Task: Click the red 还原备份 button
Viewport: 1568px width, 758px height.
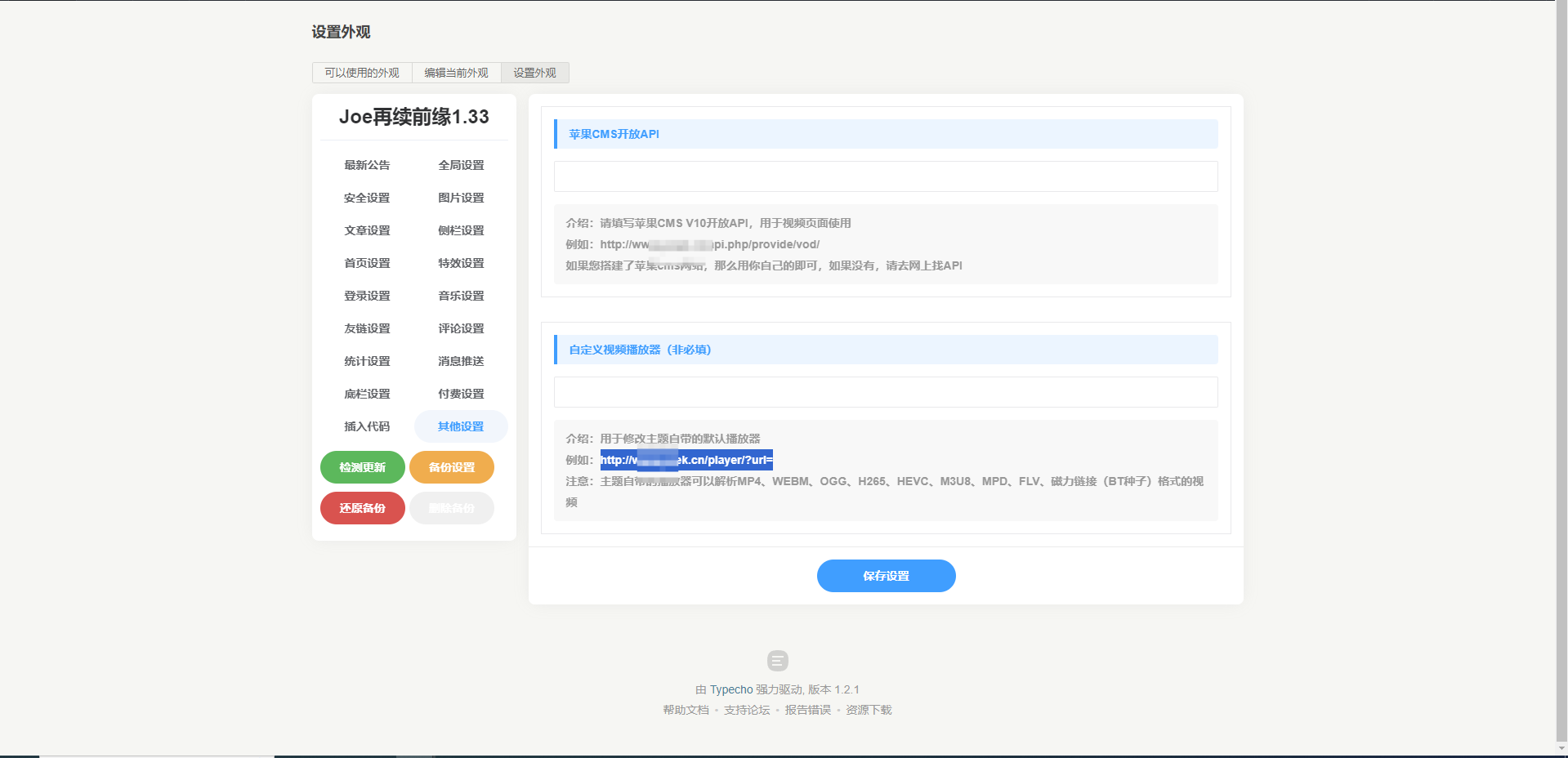Action: click(x=363, y=508)
